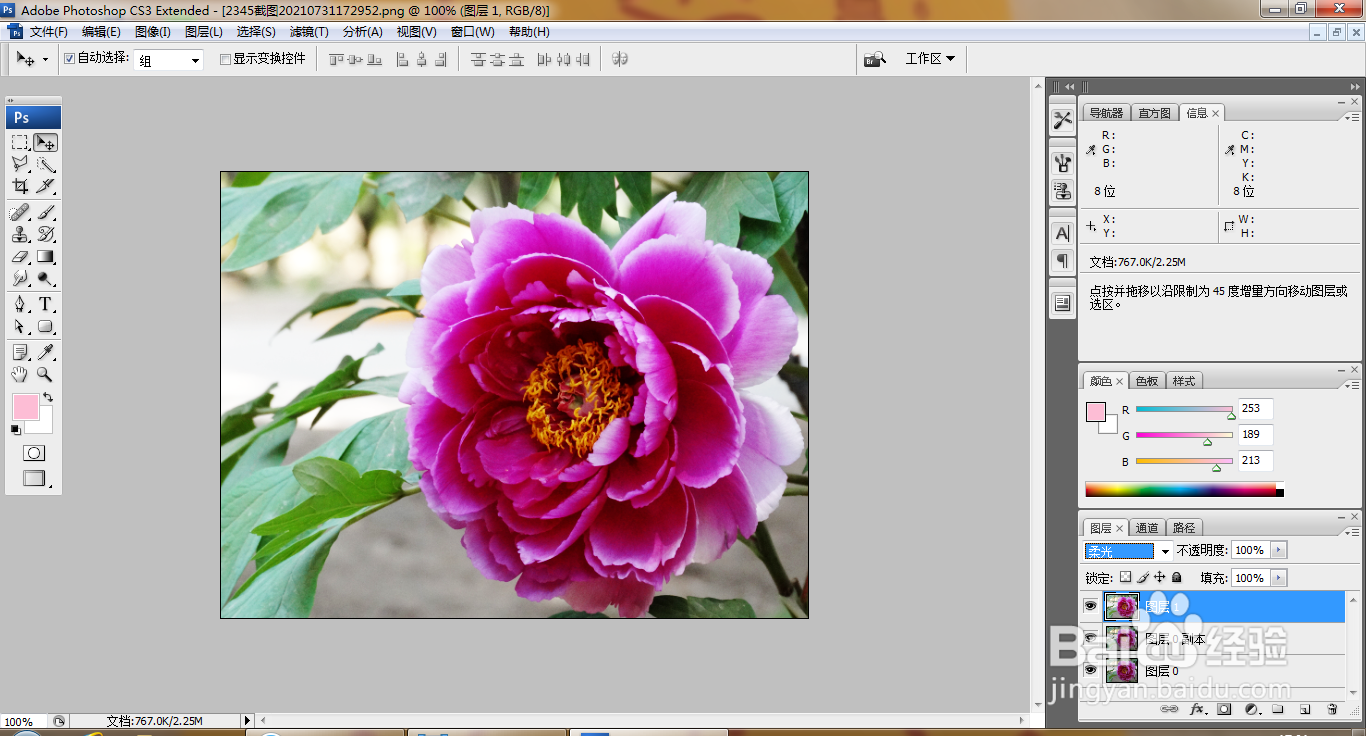The image size is (1366, 736).
Task: Select the Eraser tool
Action: pos(20,256)
